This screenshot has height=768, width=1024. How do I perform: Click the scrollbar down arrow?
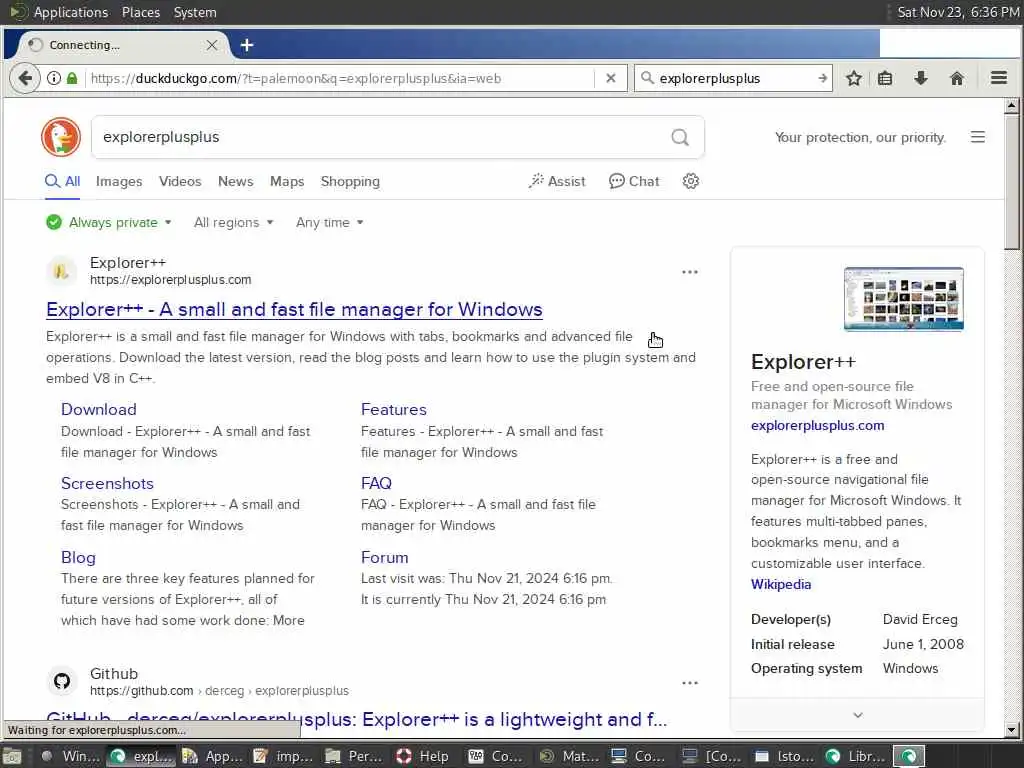click(x=1012, y=730)
